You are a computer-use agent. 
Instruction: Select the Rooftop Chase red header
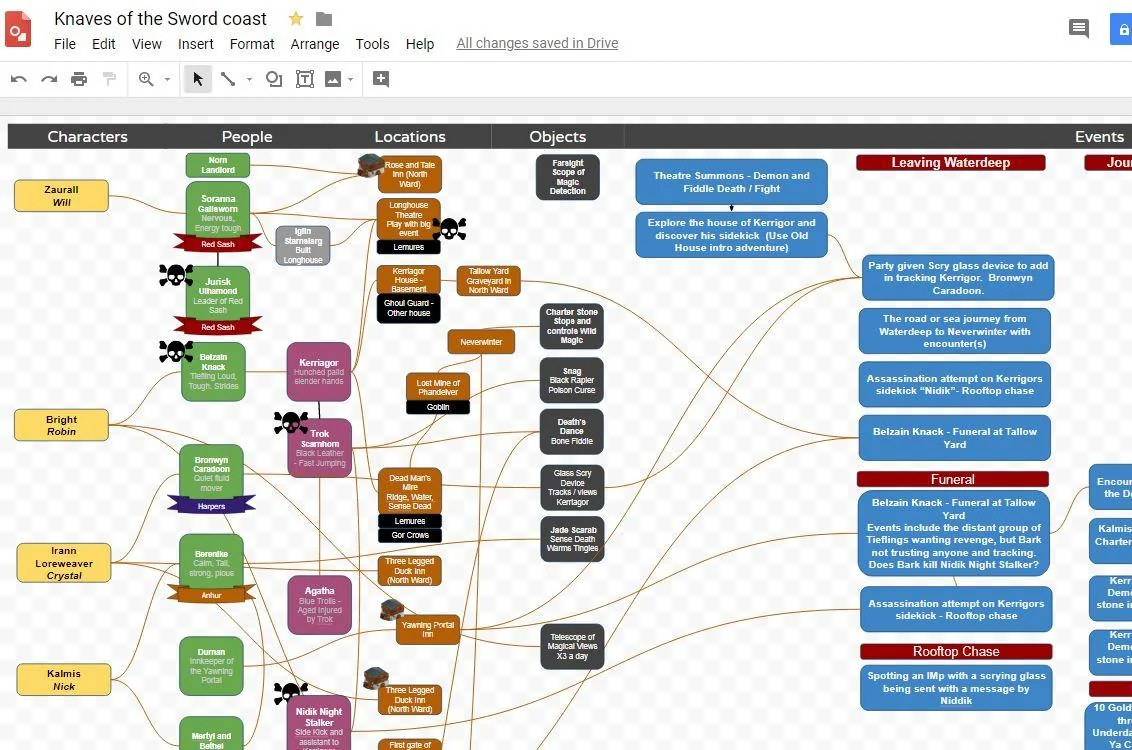956,652
